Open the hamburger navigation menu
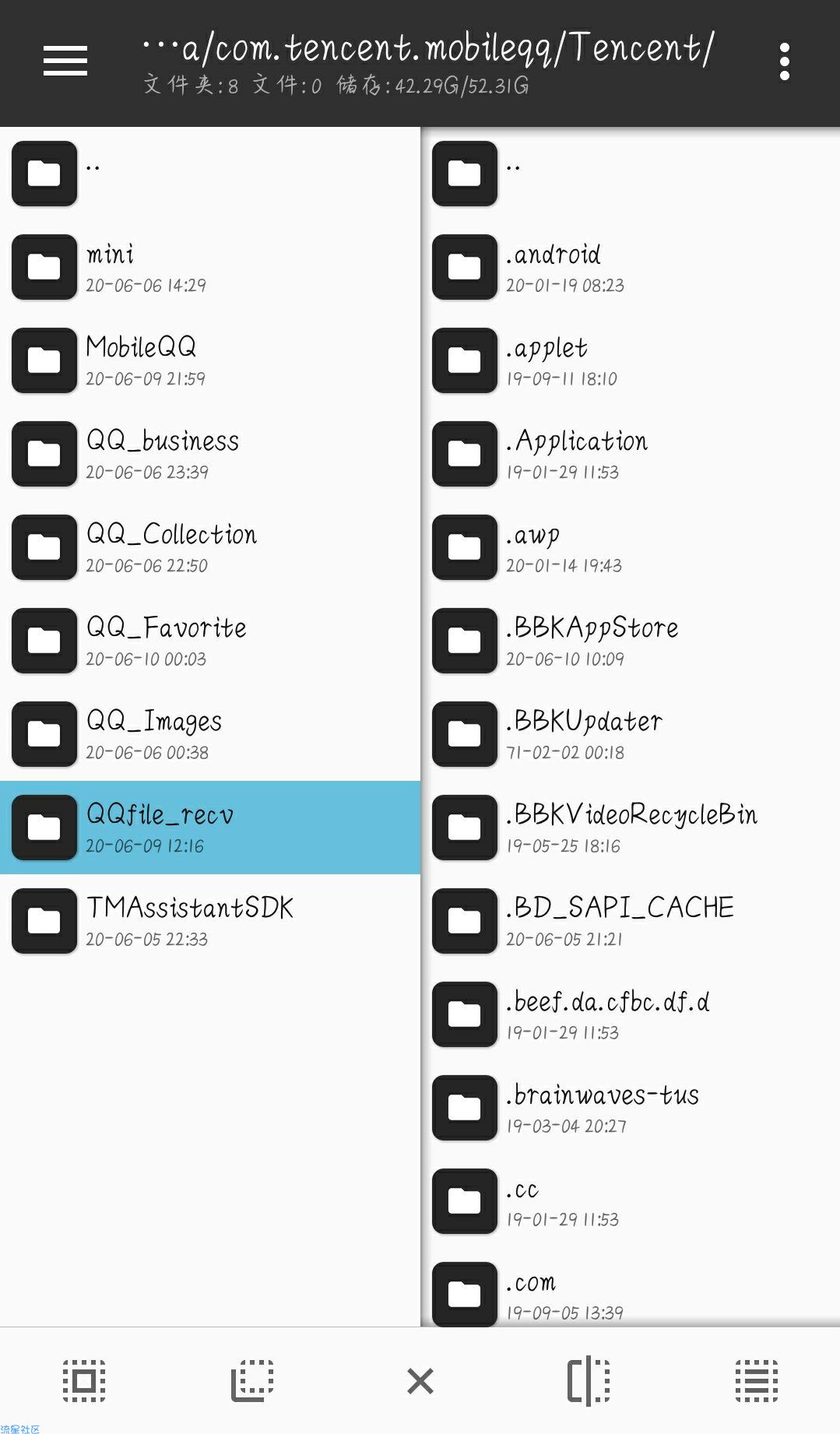Image resolution: width=840 pixels, height=1434 pixels. click(65, 61)
